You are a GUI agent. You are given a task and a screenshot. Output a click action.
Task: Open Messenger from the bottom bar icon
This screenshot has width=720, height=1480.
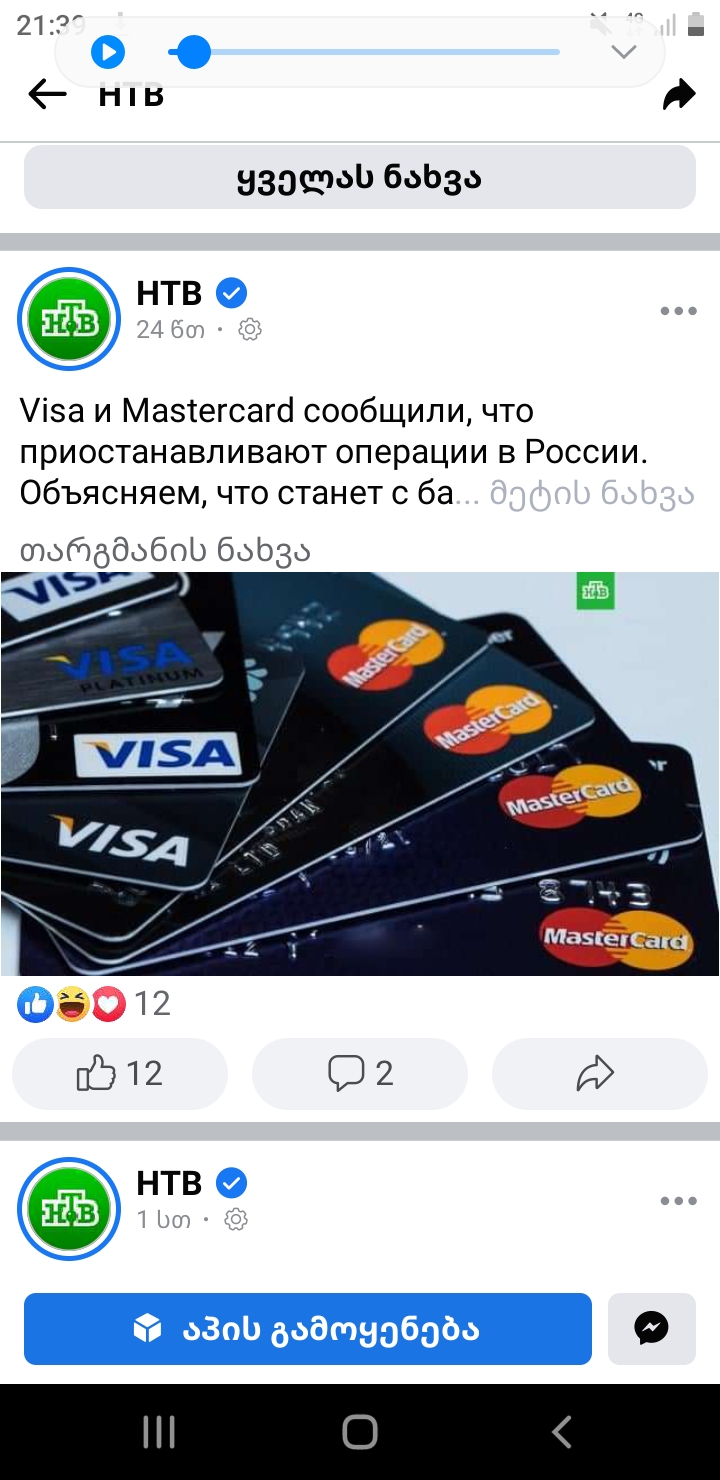pos(652,1329)
